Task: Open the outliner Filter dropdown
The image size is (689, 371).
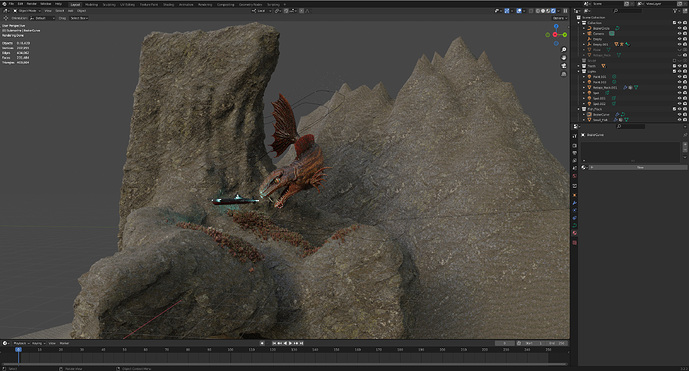Action: pyautogui.click(x=677, y=11)
